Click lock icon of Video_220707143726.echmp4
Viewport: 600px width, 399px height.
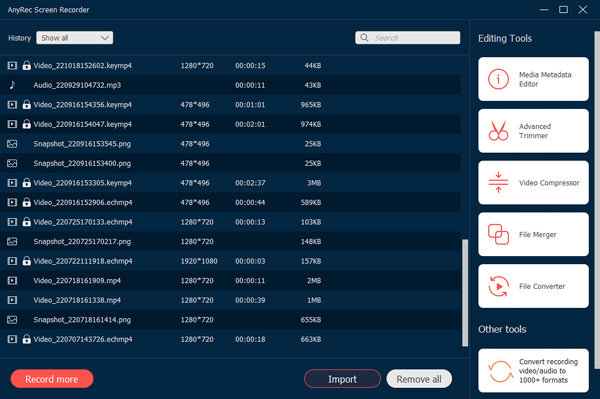point(26,339)
